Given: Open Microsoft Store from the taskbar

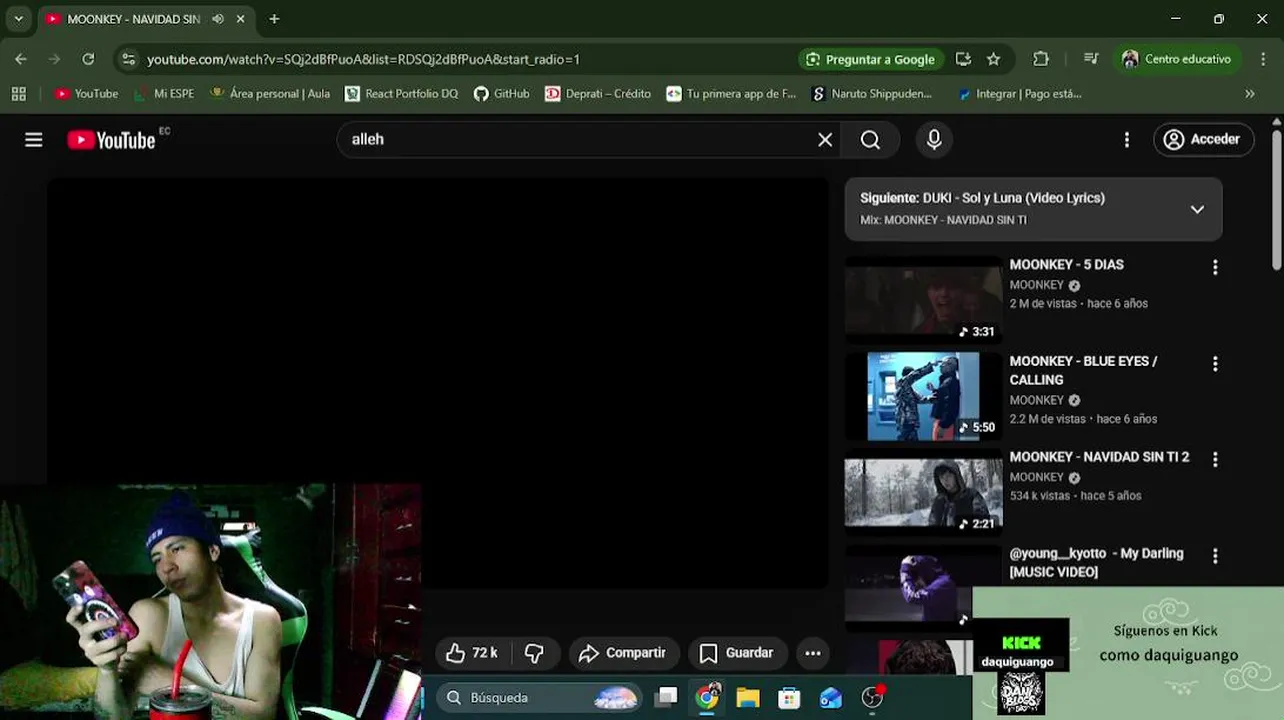Looking at the screenshot, I should 789,698.
